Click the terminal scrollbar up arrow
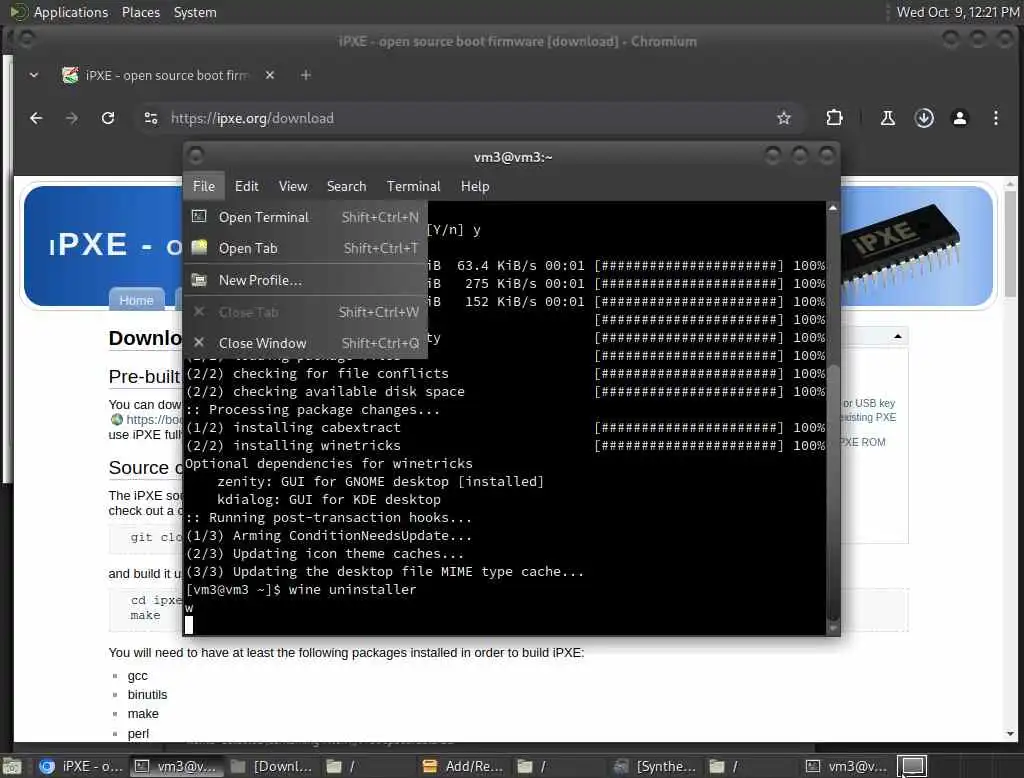Viewport: 1024px width, 778px height. (833, 208)
